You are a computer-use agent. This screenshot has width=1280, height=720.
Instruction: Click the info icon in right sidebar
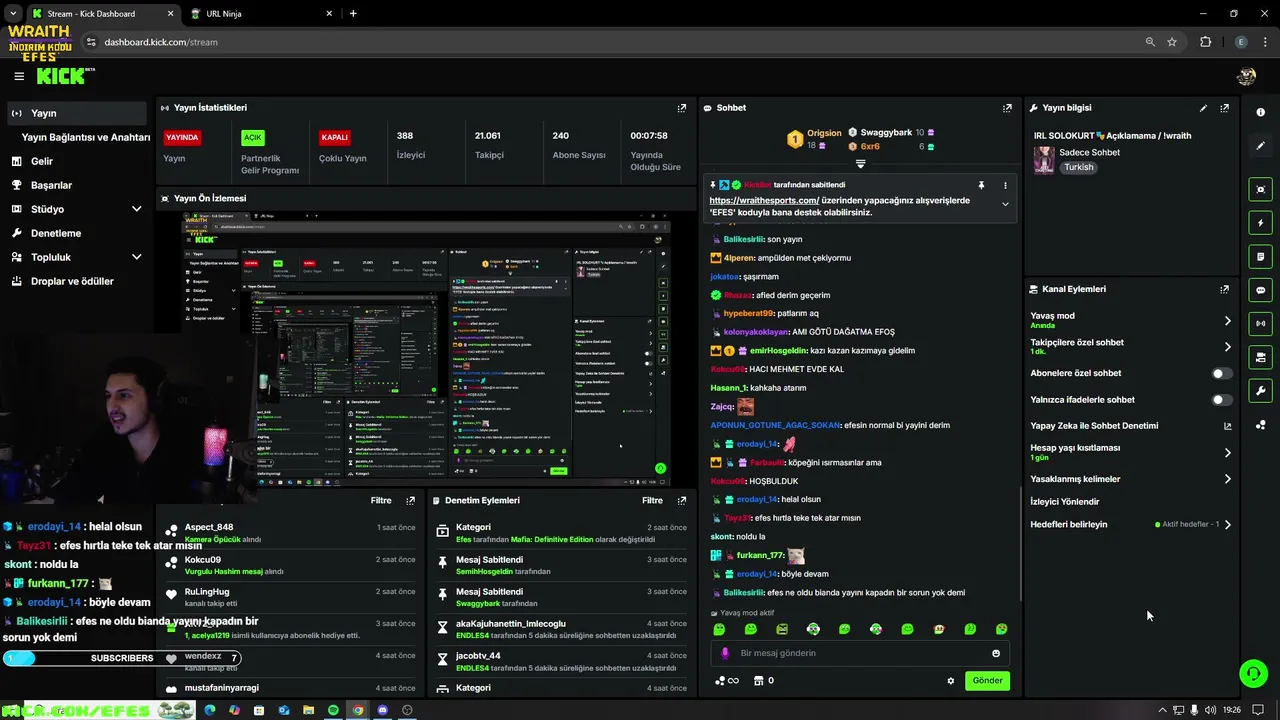[1260, 112]
